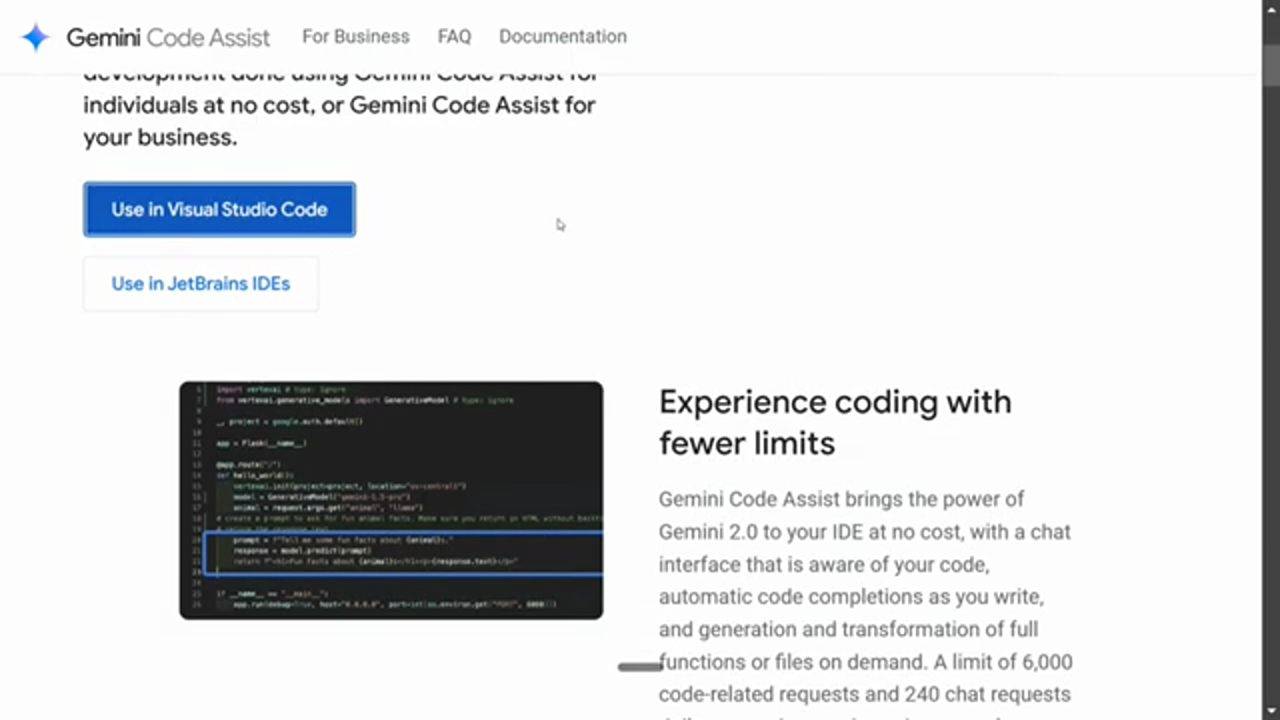Screen dimensions: 1280x720
Task: Go to the FAQ page
Action: 454,36
